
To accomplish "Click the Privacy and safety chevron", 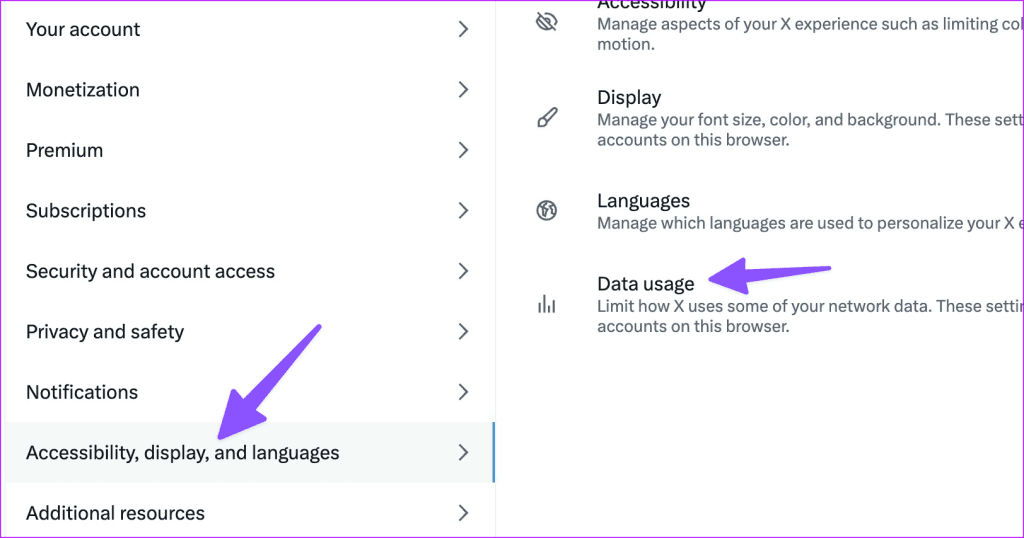I will click(463, 332).
